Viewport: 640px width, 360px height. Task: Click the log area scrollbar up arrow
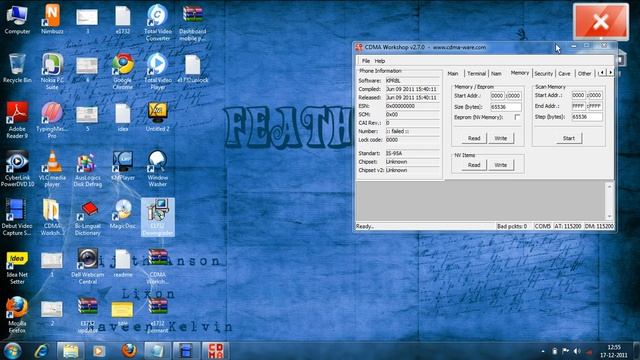click(x=609, y=186)
